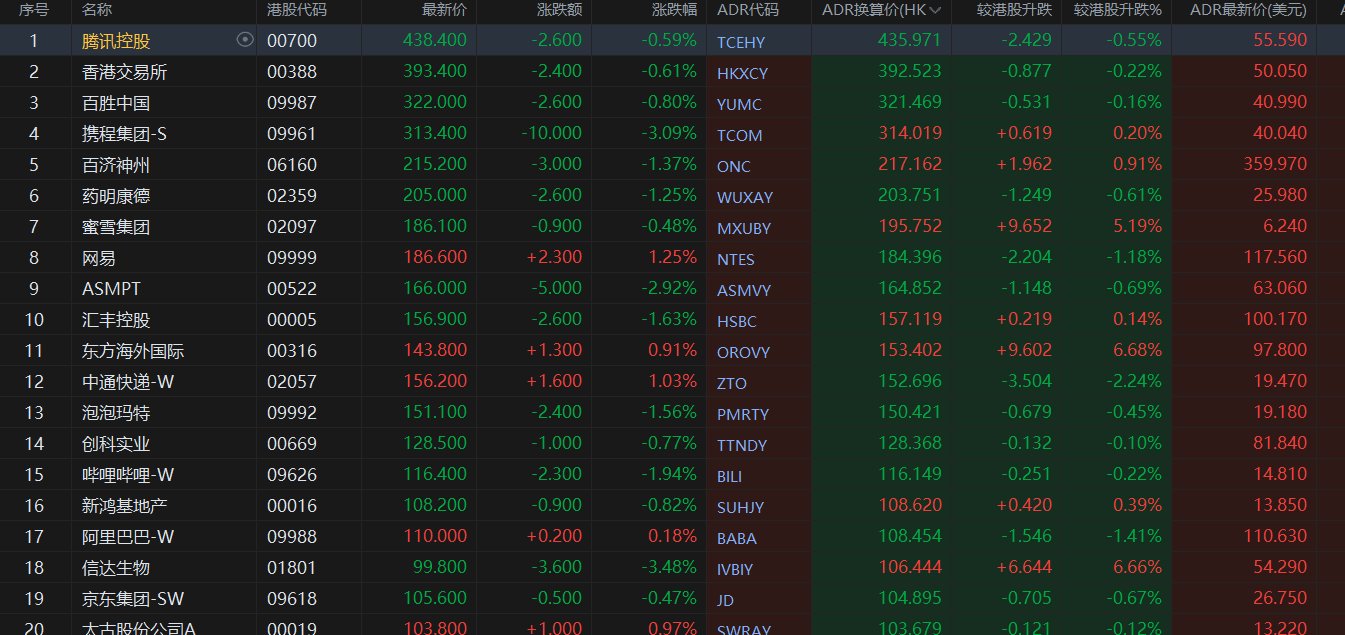This screenshot has height=635, width=1345.
Task: Click the TTNDY ADR code
Action: click(743, 445)
